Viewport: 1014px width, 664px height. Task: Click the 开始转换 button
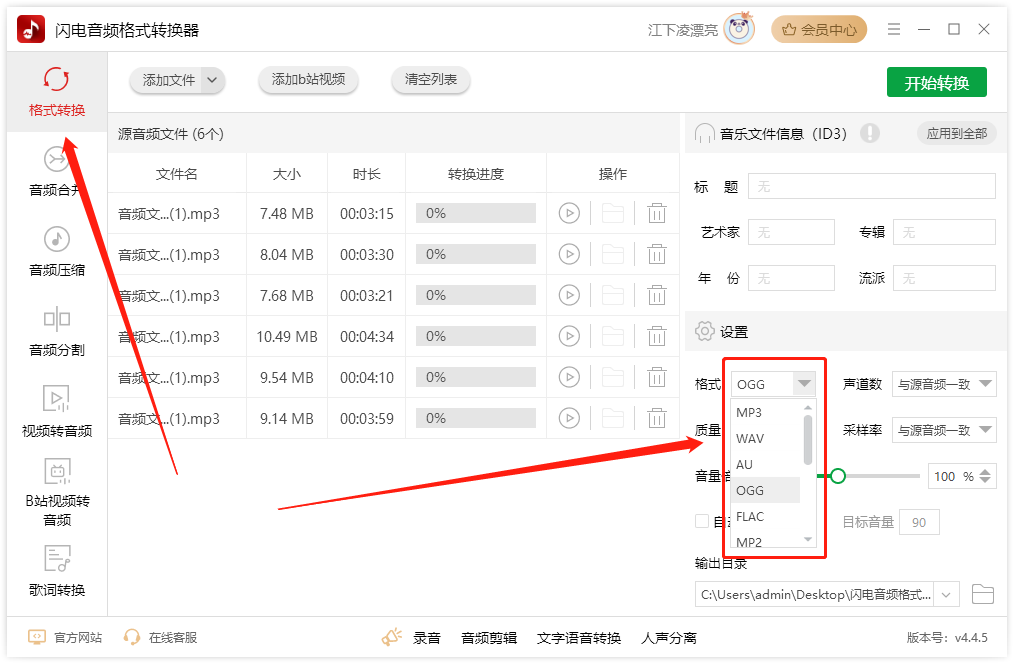[936, 82]
